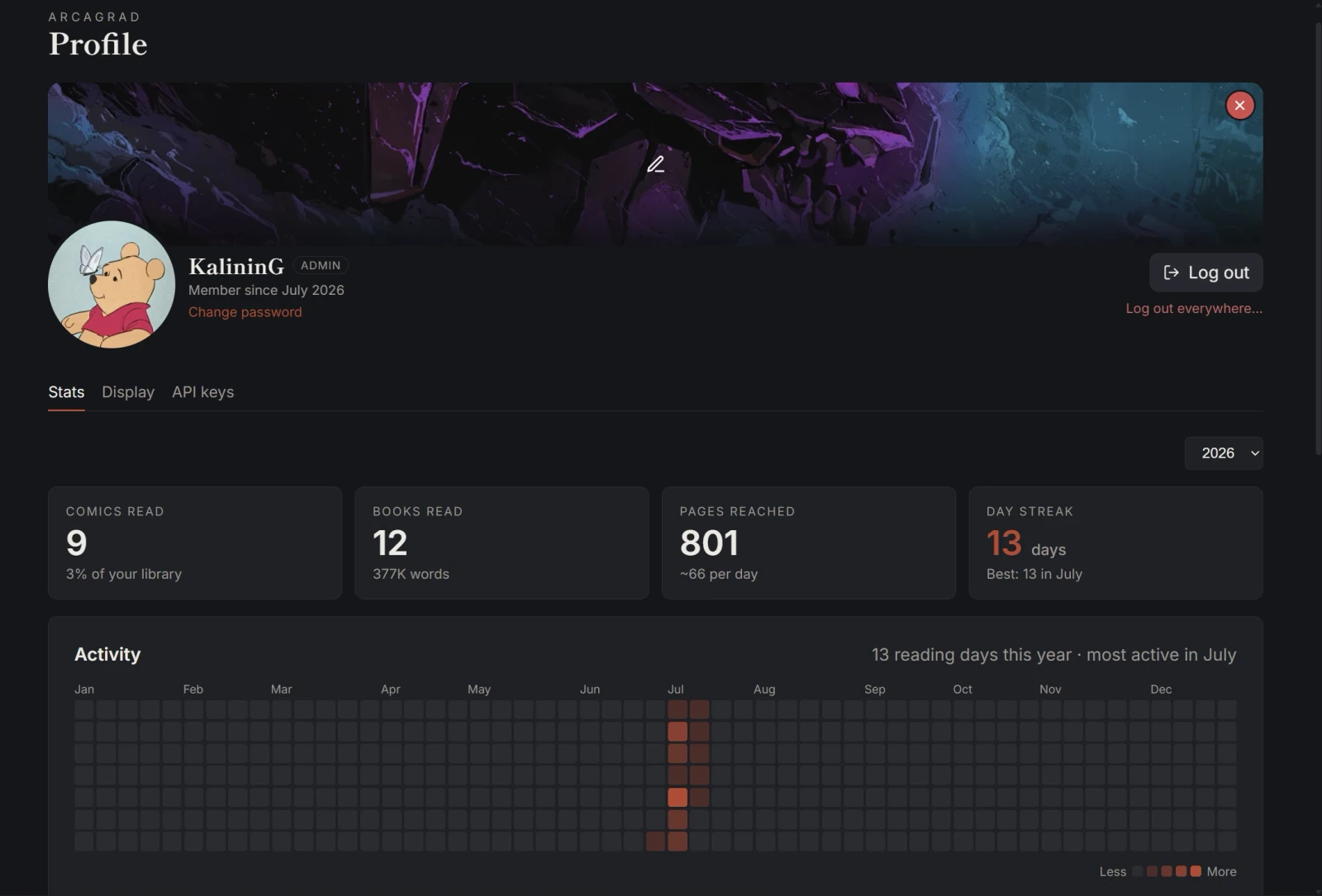Click the 377K words text
The image size is (1322, 896).
coord(411,574)
